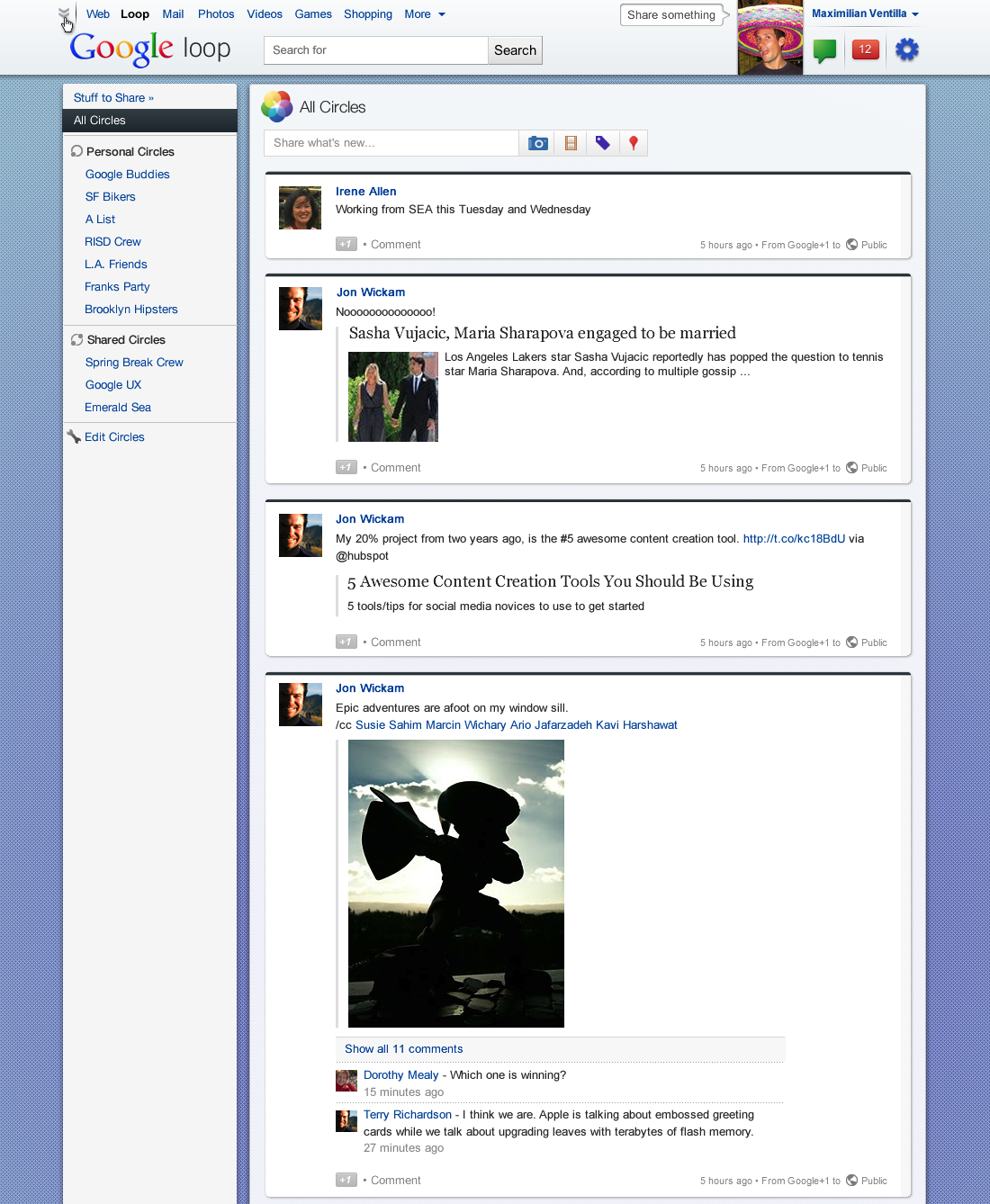Click the Public globe icon on Irene Allen's post
990x1204 pixels.
851,244
